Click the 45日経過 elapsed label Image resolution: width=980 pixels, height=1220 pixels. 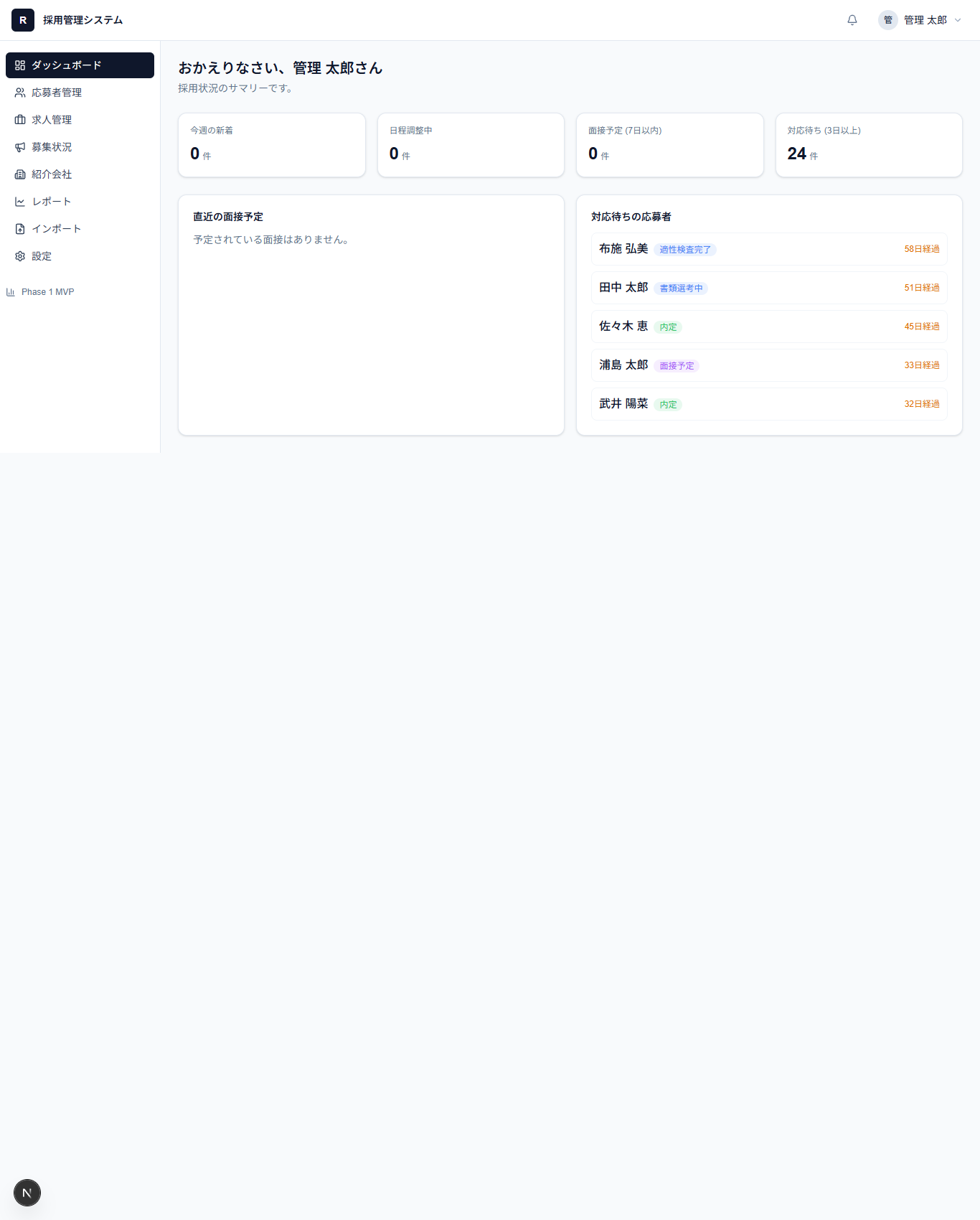click(x=922, y=327)
